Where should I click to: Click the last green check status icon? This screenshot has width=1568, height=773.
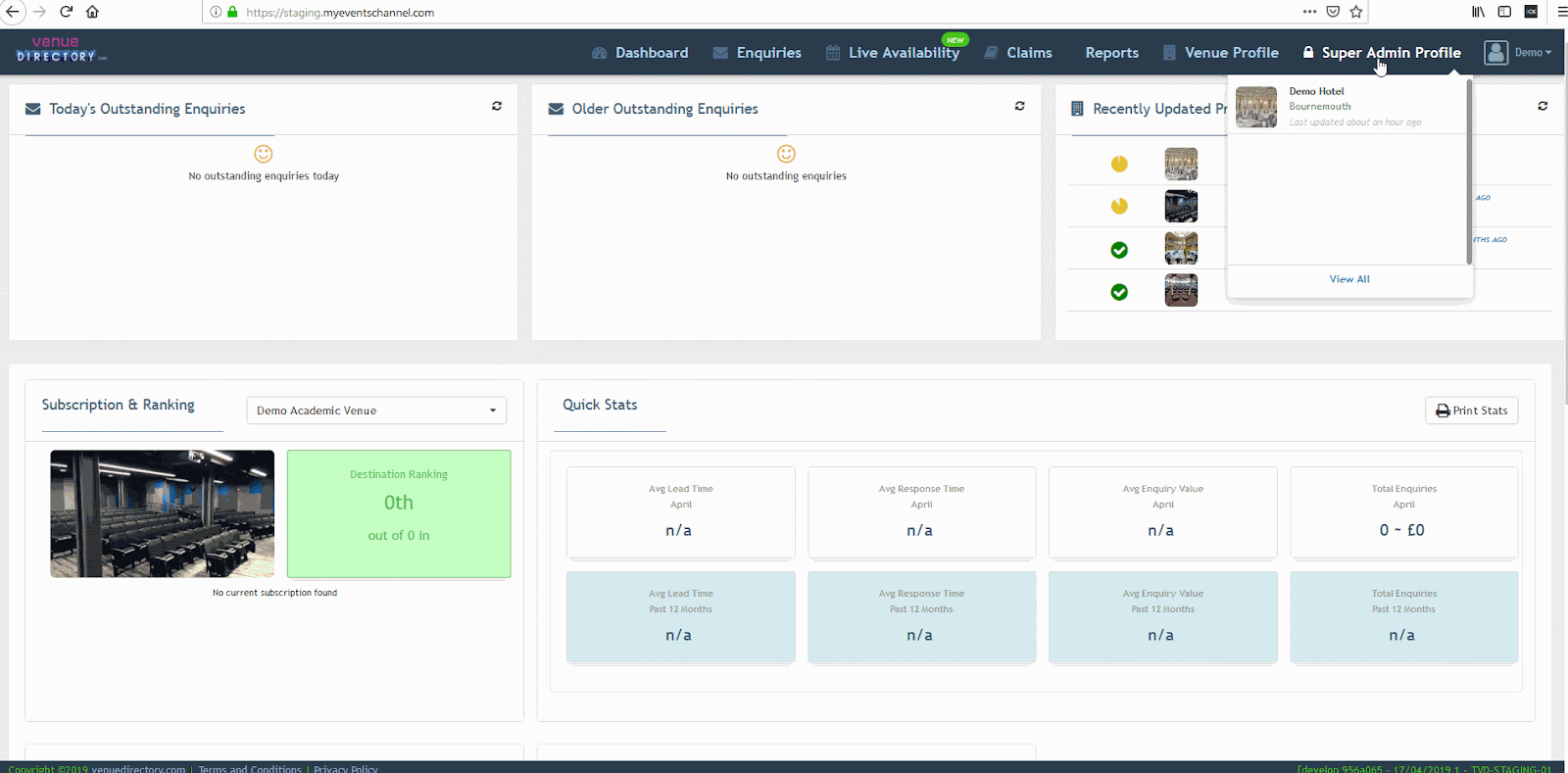pos(1119,292)
